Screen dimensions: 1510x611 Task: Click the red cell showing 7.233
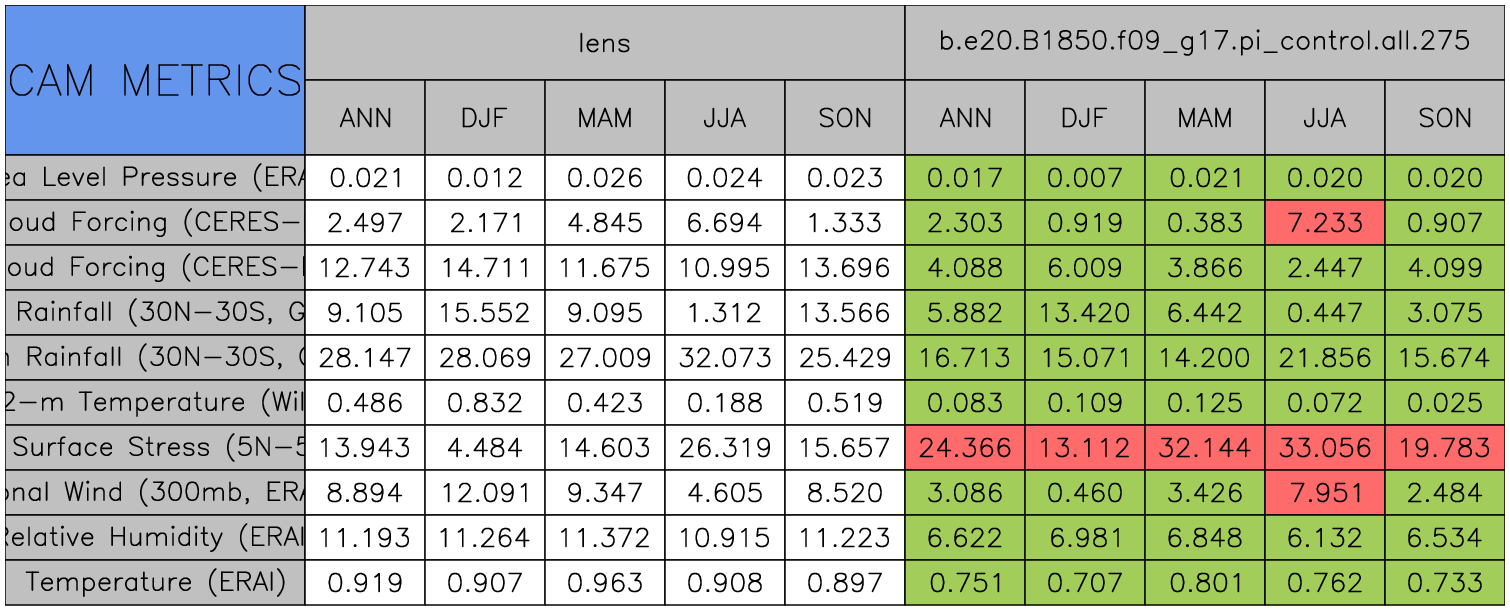(x=1325, y=223)
